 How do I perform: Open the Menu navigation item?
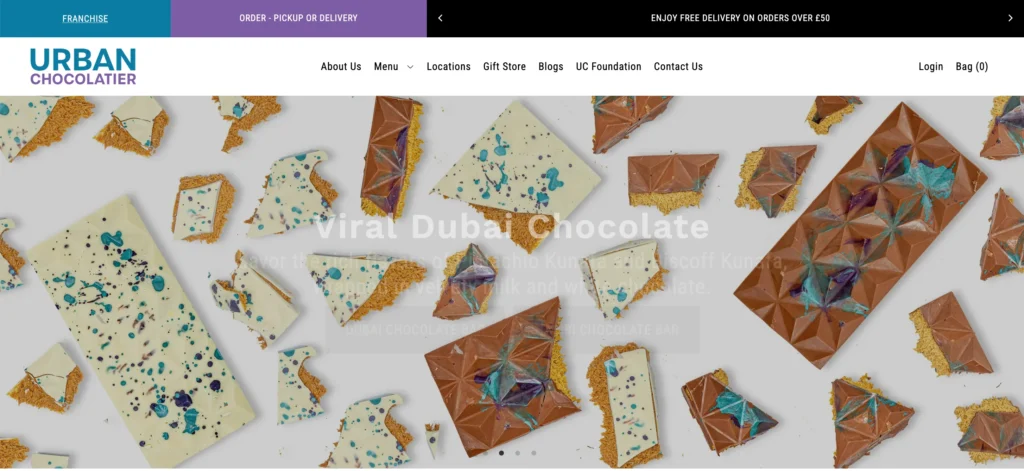[x=386, y=67]
